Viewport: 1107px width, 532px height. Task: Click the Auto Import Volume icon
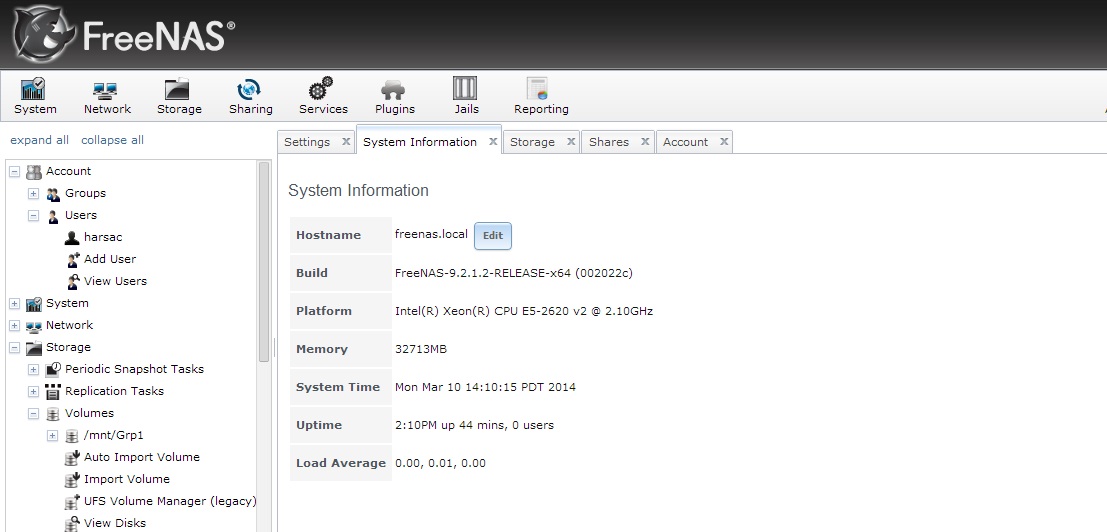coord(72,457)
